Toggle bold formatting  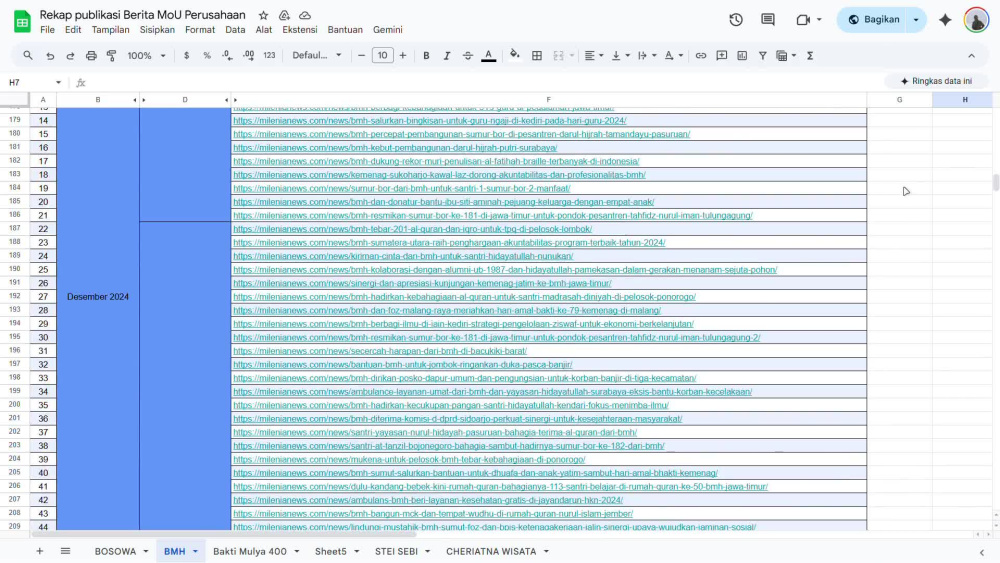(x=426, y=55)
